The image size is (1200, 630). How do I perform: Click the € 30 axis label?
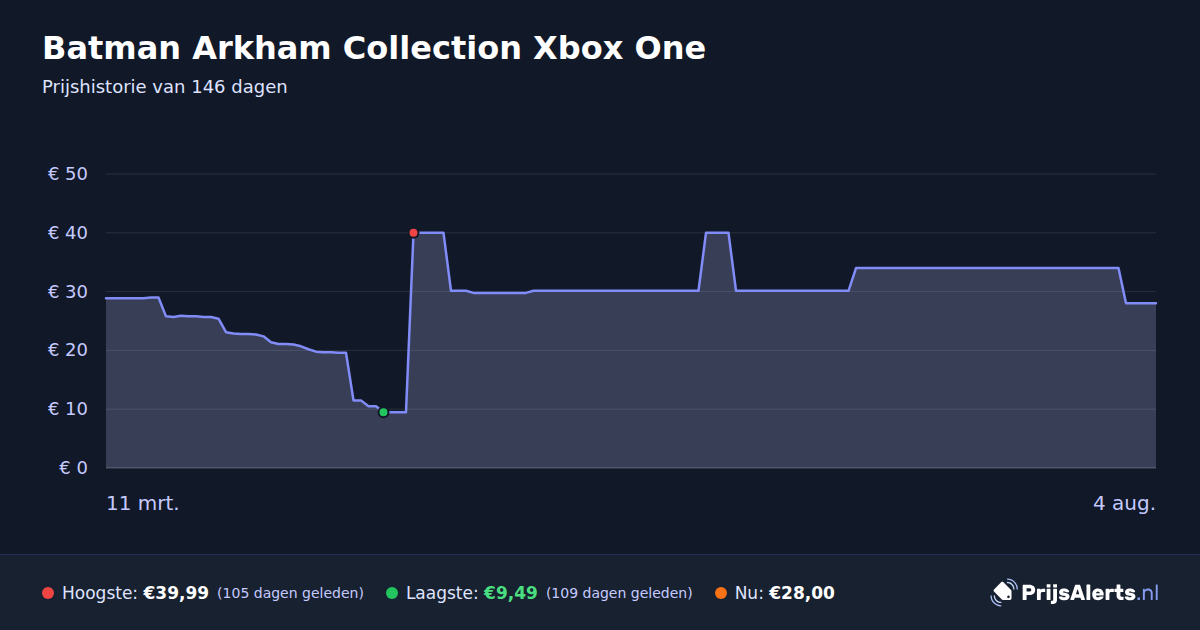pyautogui.click(x=68, y=292)
